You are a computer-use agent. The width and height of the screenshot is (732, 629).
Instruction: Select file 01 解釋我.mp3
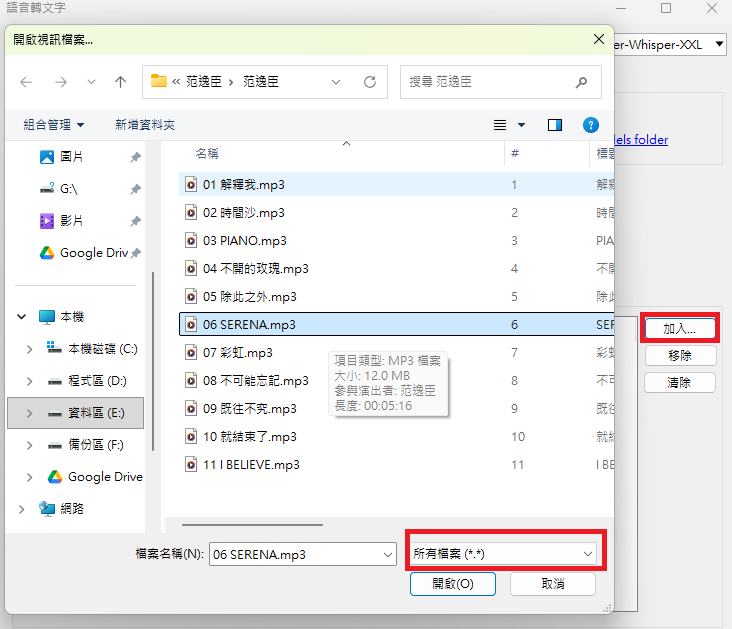pyautogui.click(x=396, y=184)
